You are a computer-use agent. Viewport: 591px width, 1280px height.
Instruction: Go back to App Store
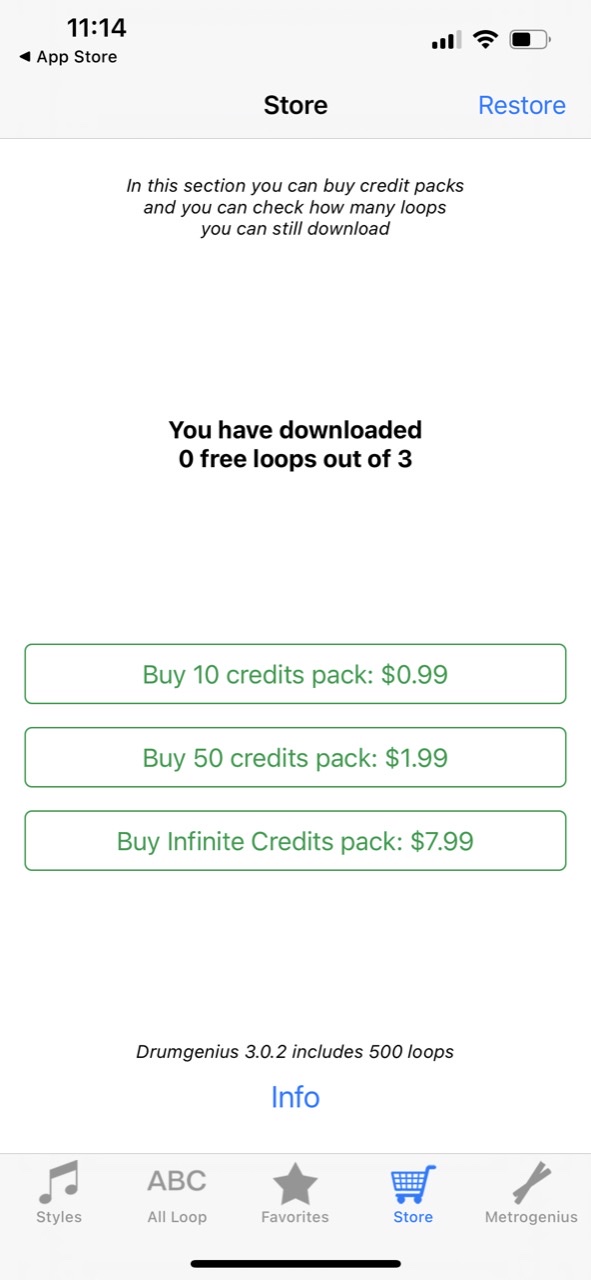68,57
